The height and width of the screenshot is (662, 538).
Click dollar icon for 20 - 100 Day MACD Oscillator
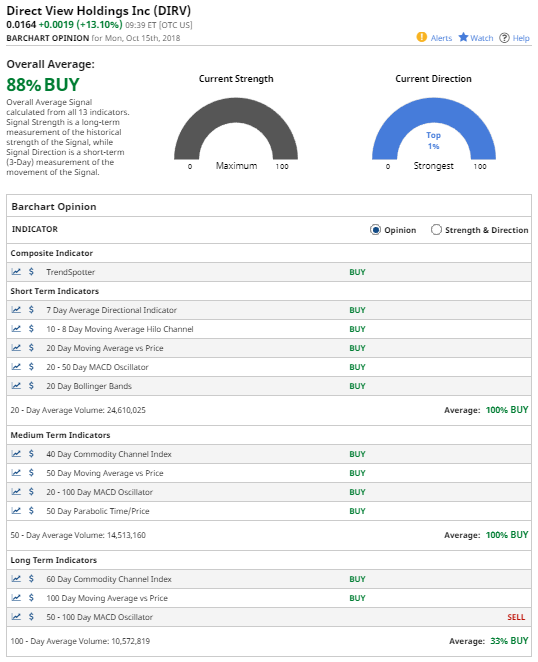31,491
